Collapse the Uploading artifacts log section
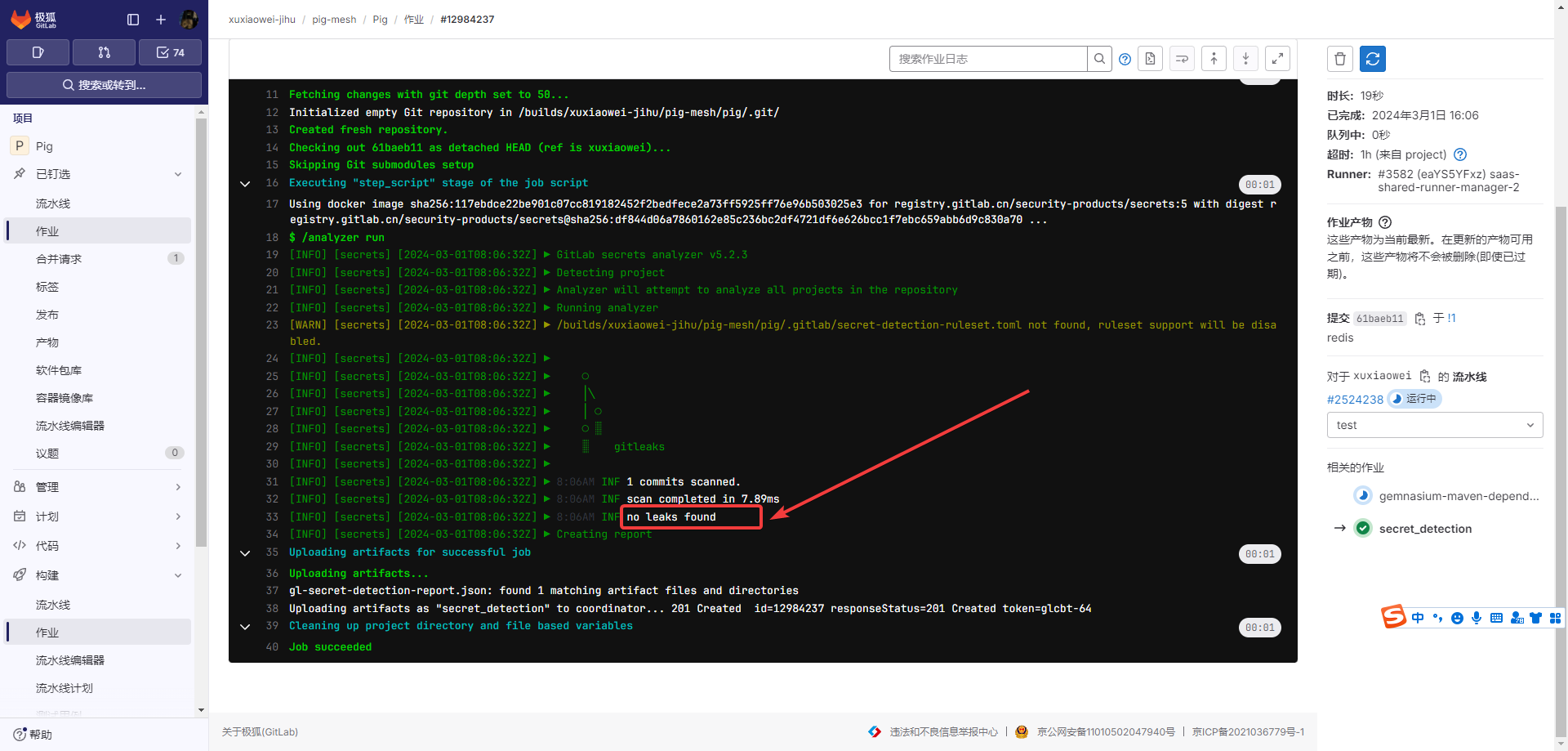This screenshot has height=751, width=1568. click(245, 553)
